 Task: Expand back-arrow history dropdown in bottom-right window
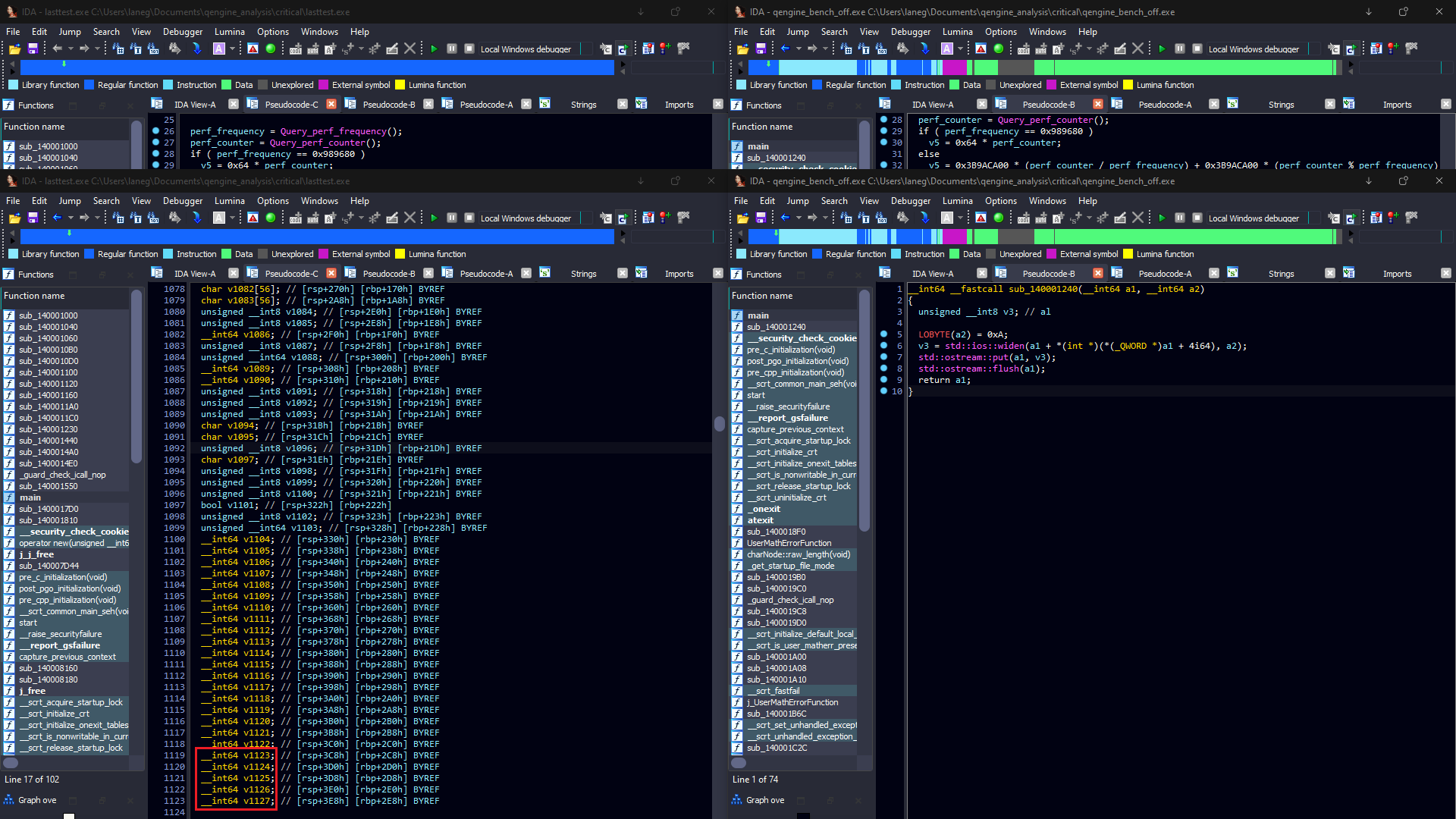coord(799,218)
